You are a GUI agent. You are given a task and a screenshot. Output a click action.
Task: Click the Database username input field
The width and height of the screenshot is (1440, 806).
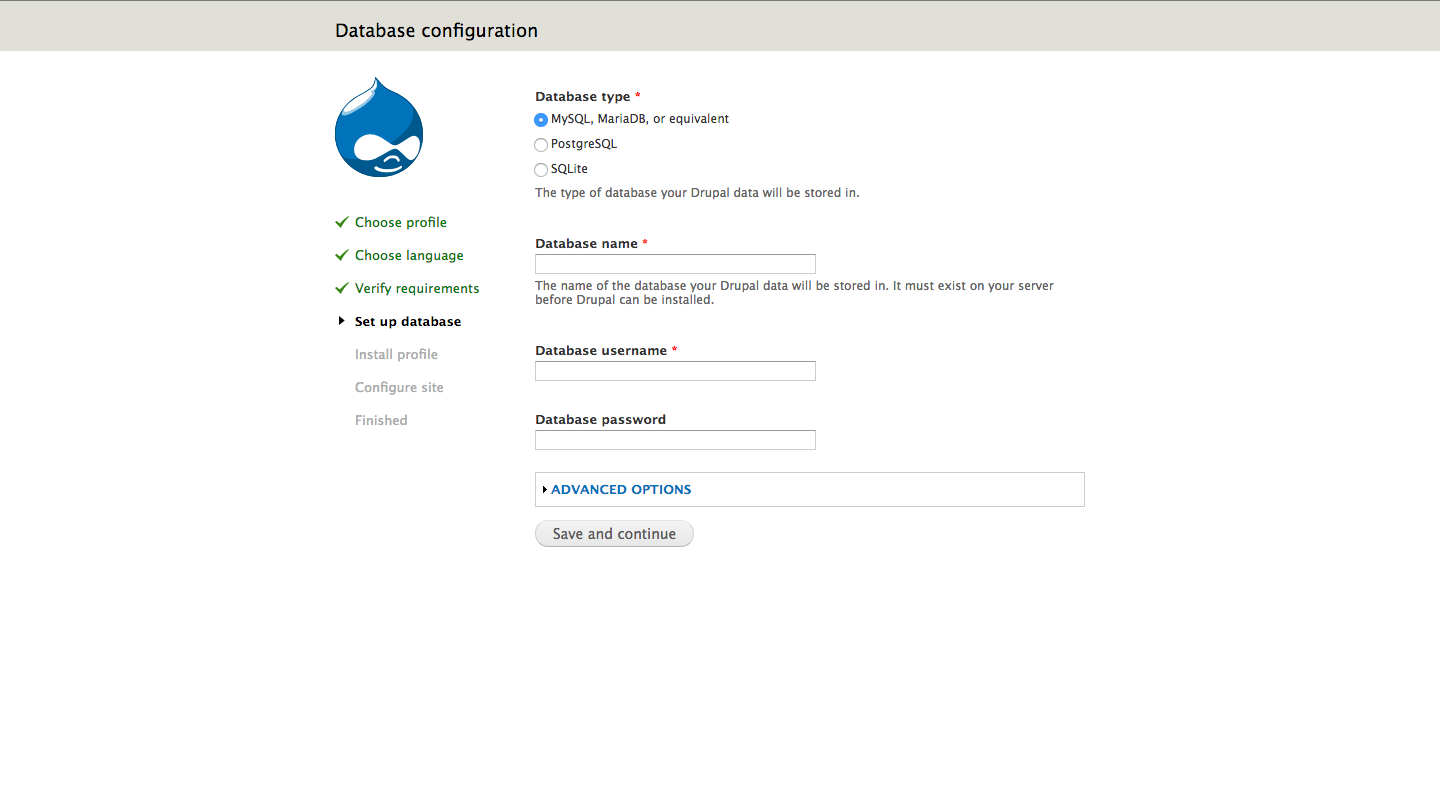[x=675, y=371]
